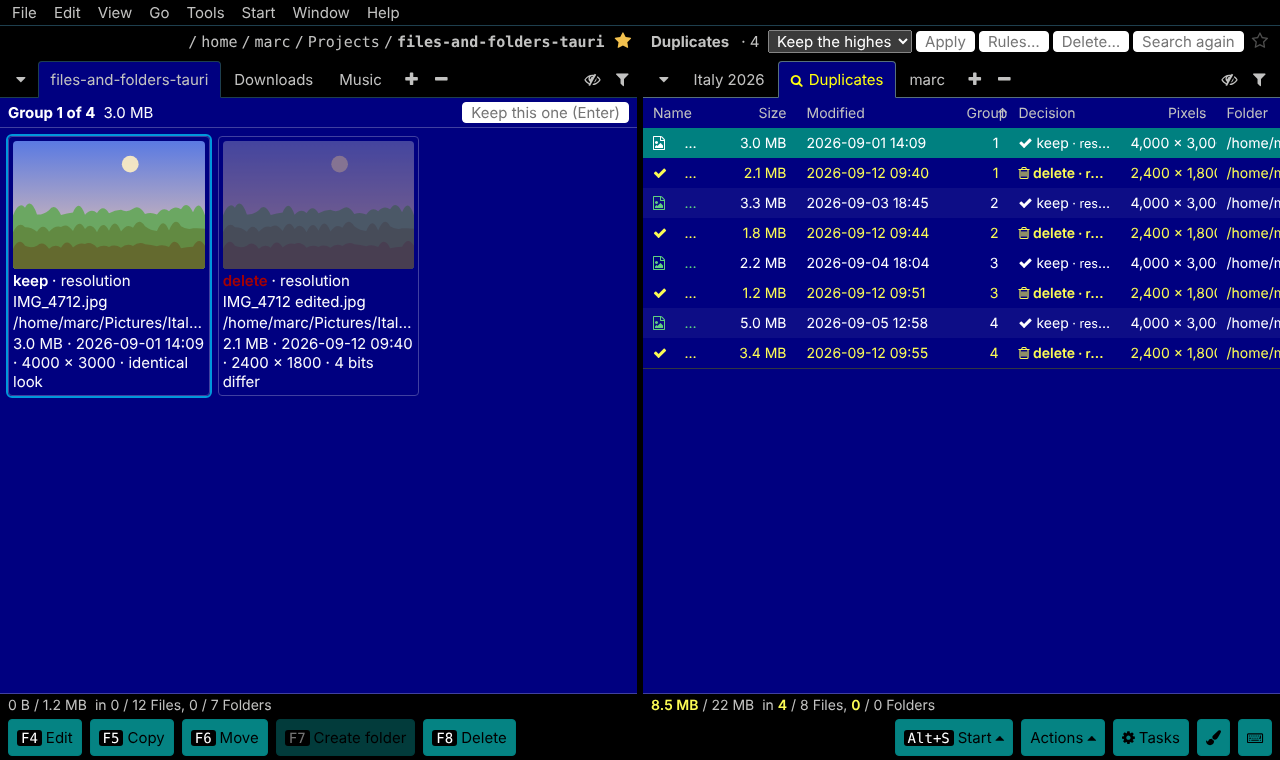Toggle the yellow checkmark on the 1.8 MB row
This screenshot has width=1280, height=760.
[x=659, y=233]
